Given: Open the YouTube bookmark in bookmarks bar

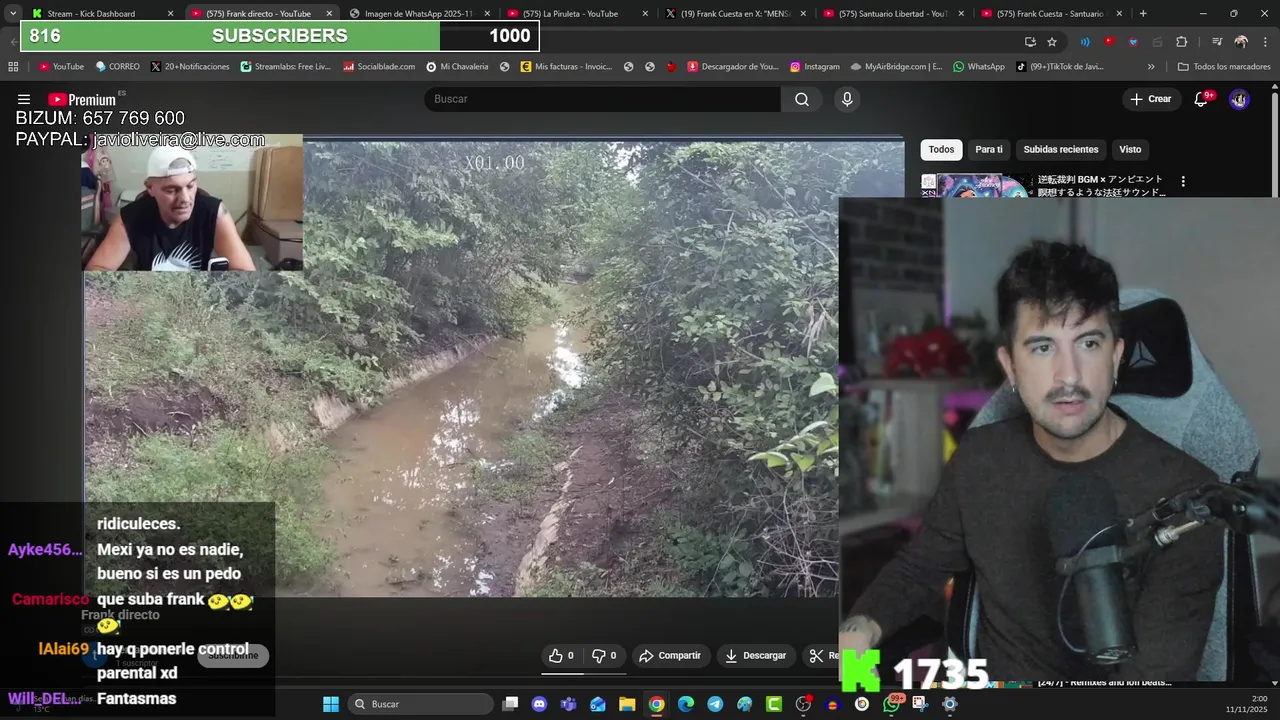Looking at the screenshot, I should point(61,67).
